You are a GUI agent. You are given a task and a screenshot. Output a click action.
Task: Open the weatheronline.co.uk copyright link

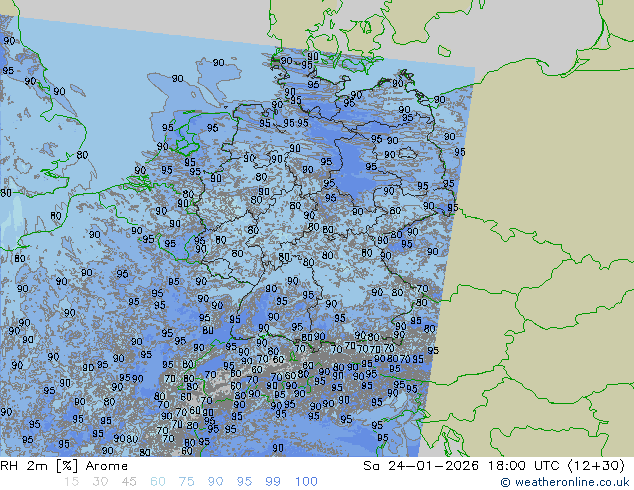click(x=564, y=482)
